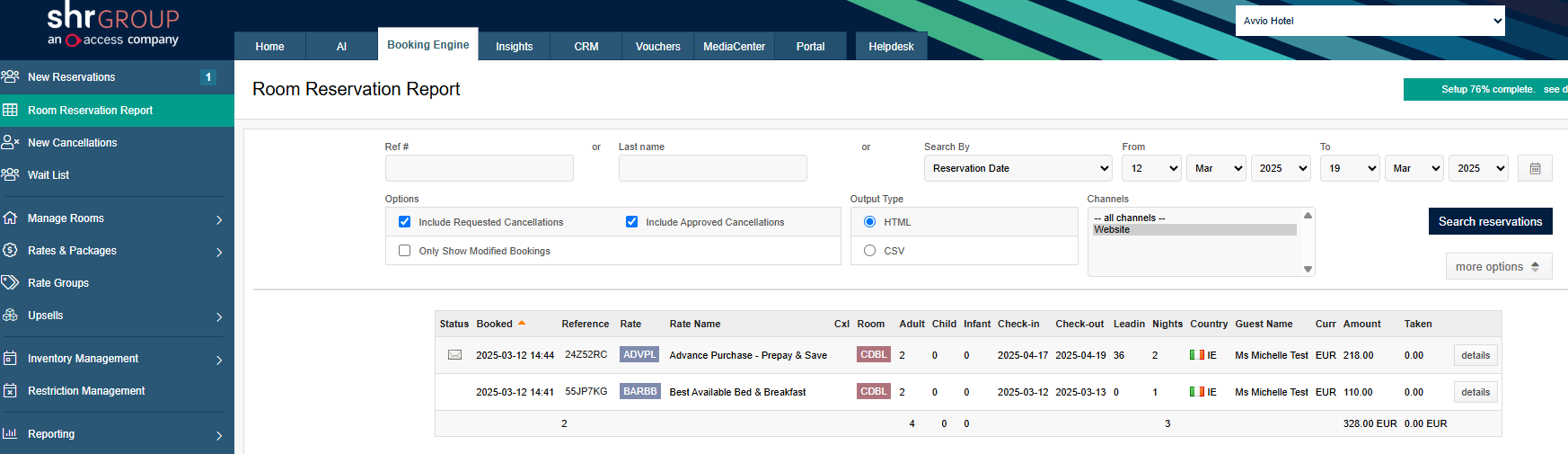The image size is (1568, 454).
Task: Open the Avvio Hotel property selector
Action: 1370,21
